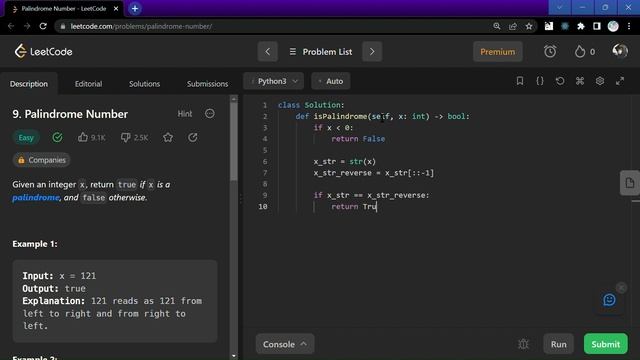Viewport: 640px width, 360px height.
Task: Close the Palindrome Number tab
Action: coord(116,9)
